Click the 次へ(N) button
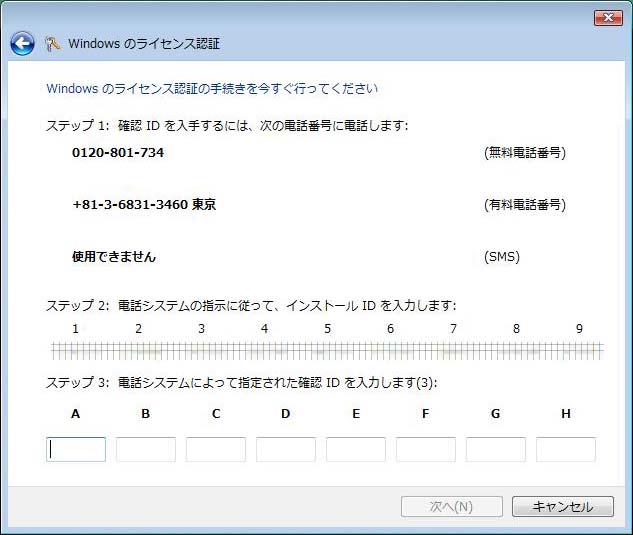 tap(452, 506)
